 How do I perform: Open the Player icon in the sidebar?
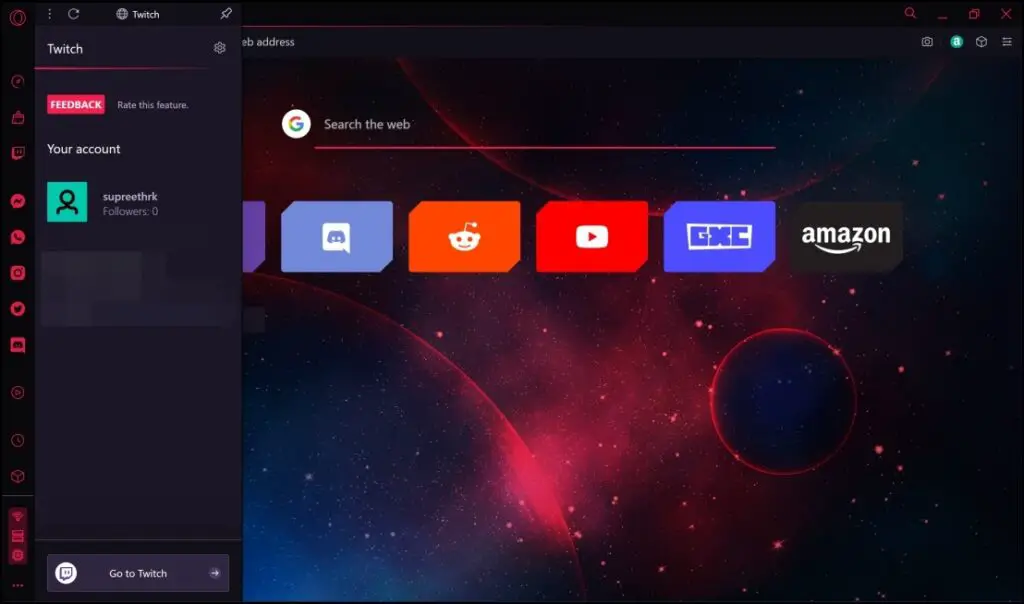(18, 392)
